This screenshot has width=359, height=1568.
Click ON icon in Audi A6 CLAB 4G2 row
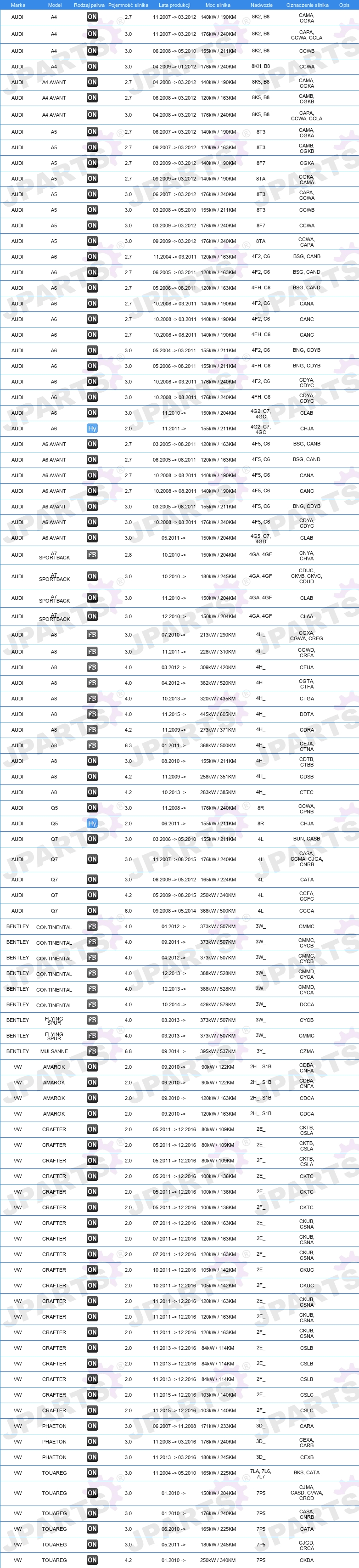pos(92,413)
